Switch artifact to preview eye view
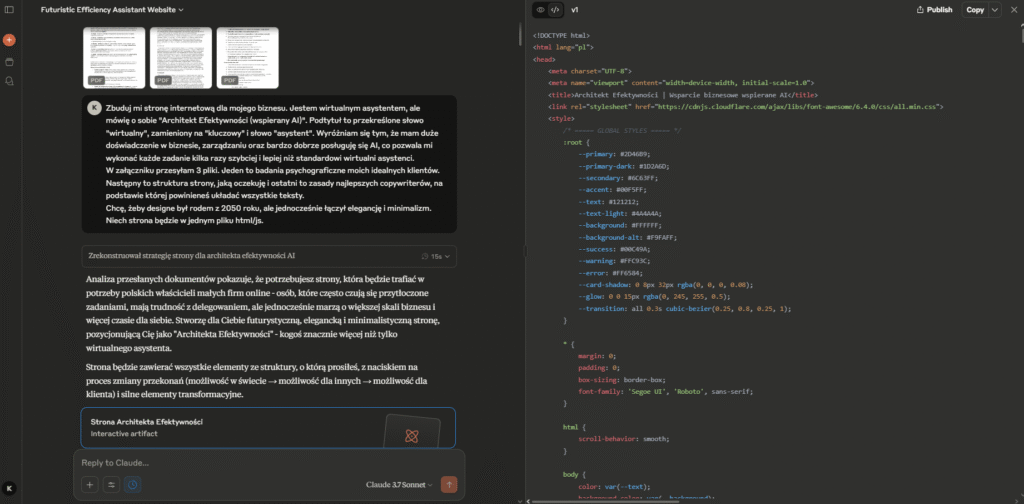Image resolution: width=1024 pixels, height=504 pixels. click(x=540, y=10)
